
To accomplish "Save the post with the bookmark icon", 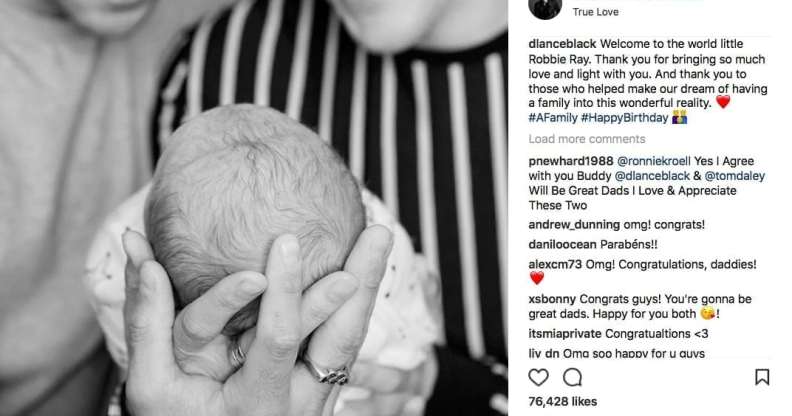I will 762,377.
